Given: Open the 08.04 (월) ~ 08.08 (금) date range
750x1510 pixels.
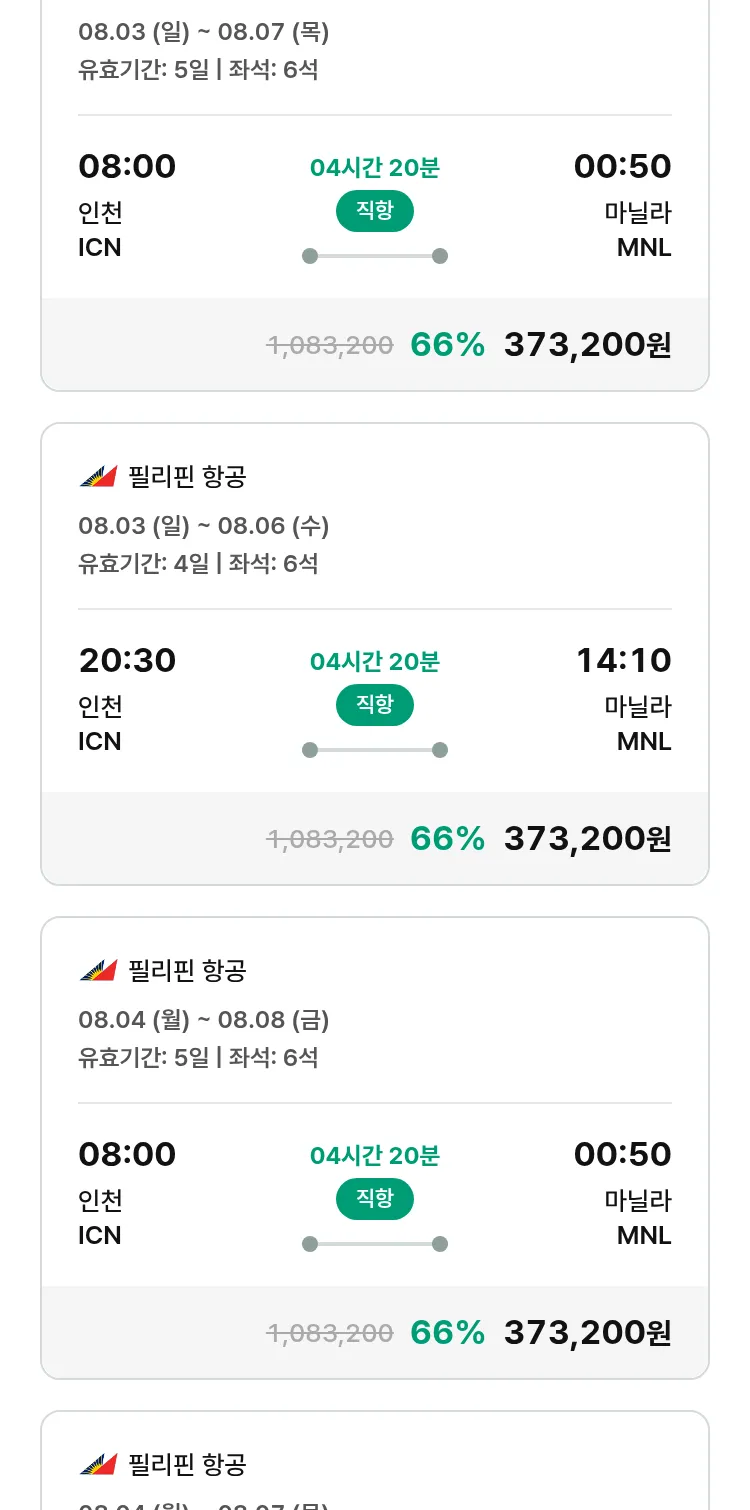Looking at the screenshot, I should (204, 1020).
